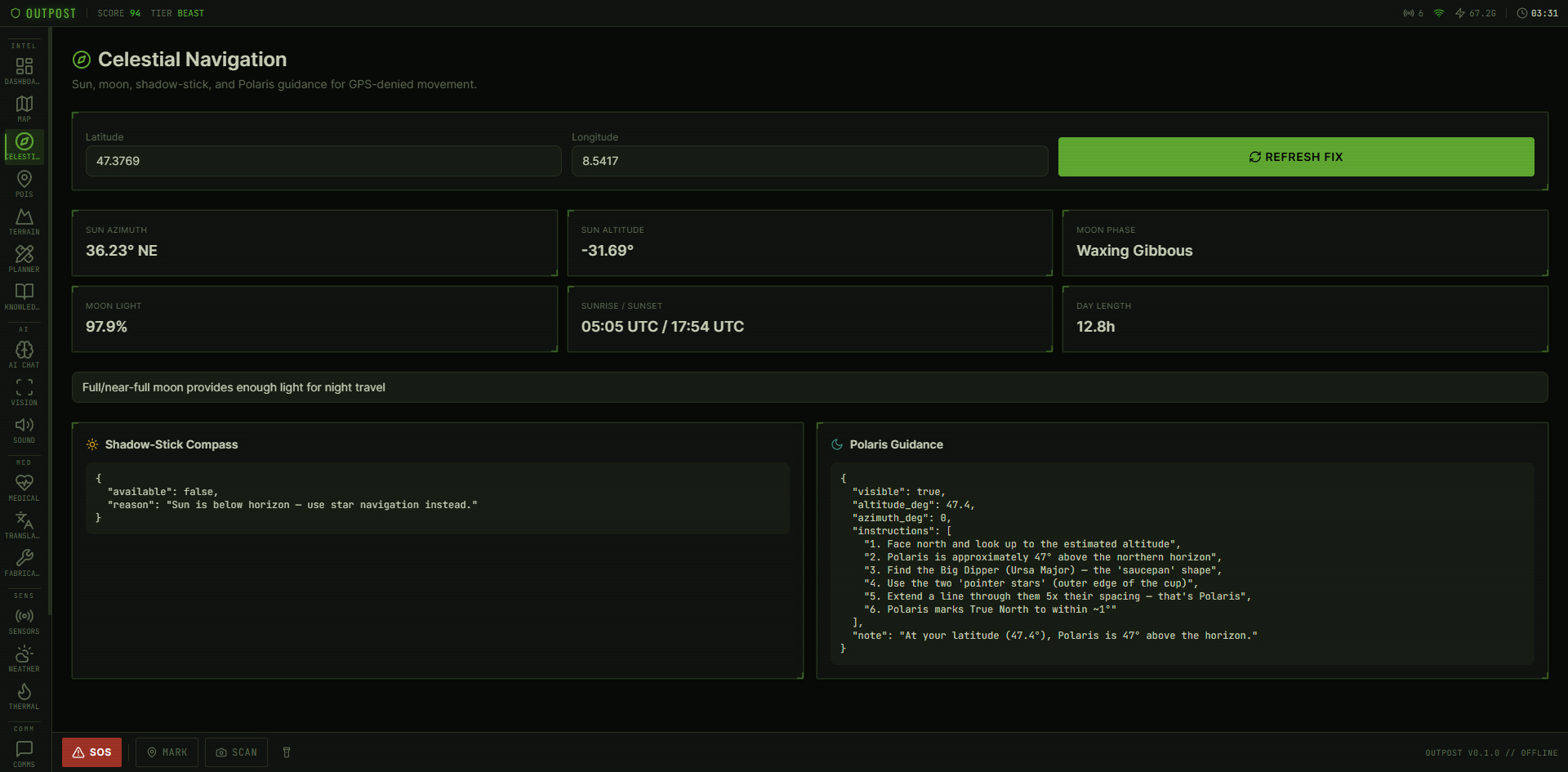The width and height of the screenshot is (1568, 772).
Task: Open the Thermal flame icon
Action: (x=24, y=695)
